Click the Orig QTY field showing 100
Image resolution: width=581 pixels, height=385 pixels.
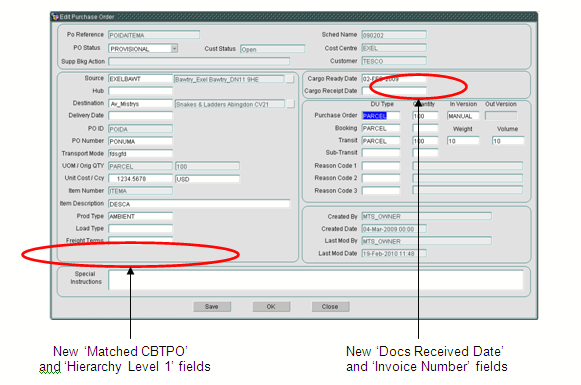(x=207, y=166)
